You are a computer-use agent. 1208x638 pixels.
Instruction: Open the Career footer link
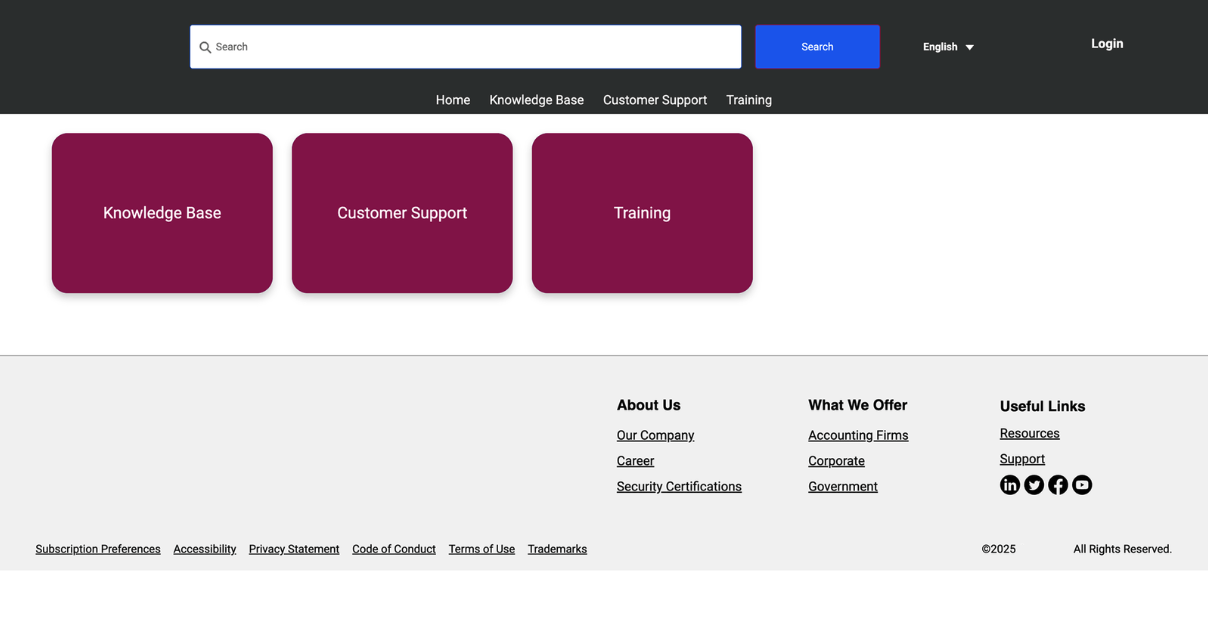(635, 461)
